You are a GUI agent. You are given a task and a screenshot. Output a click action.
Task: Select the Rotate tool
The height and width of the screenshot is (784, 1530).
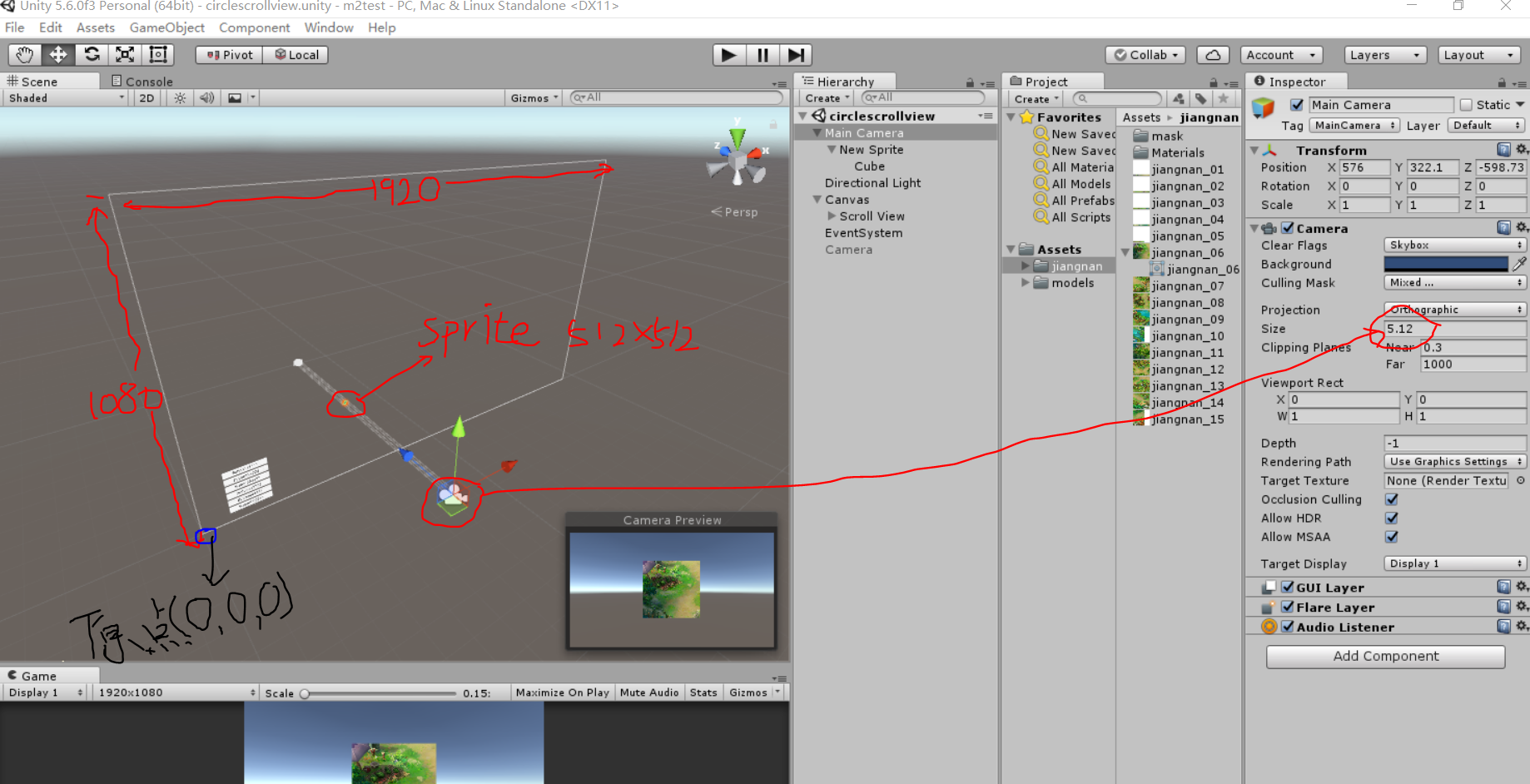coord(92,55)
